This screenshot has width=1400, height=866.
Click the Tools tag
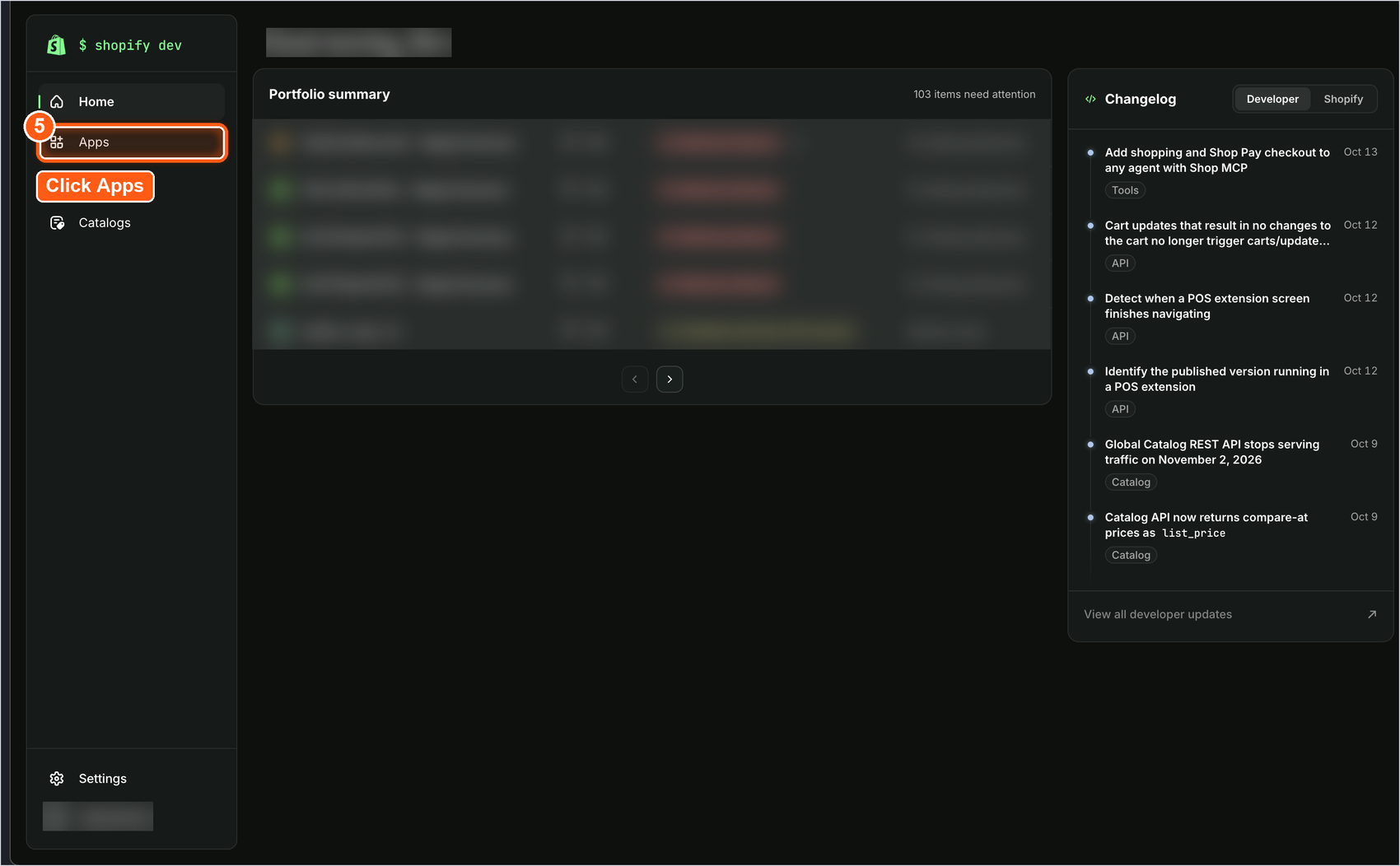pos(1125,190)
